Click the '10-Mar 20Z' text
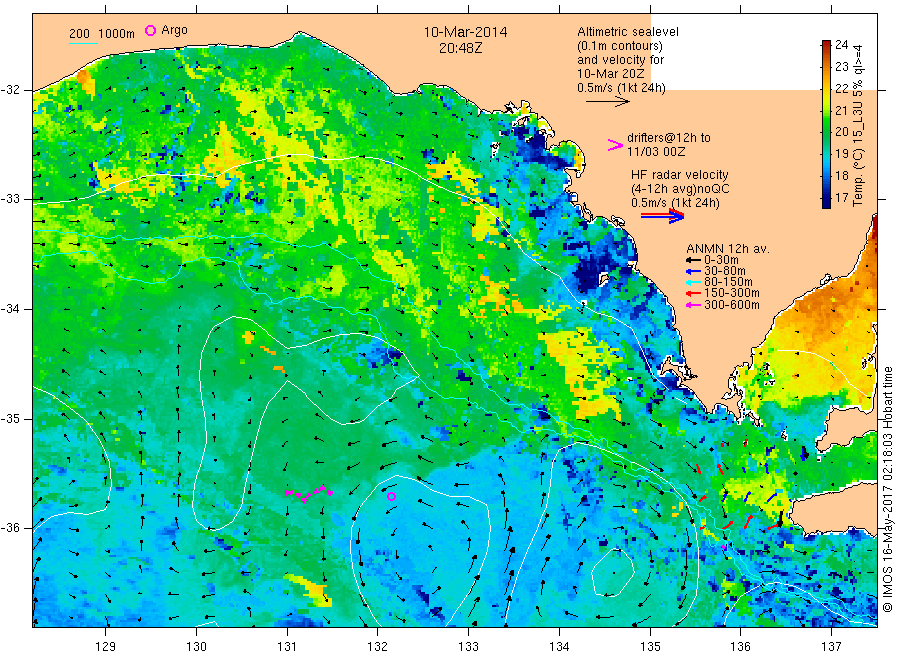Screen dimensions: 900x660 (611, 74)
